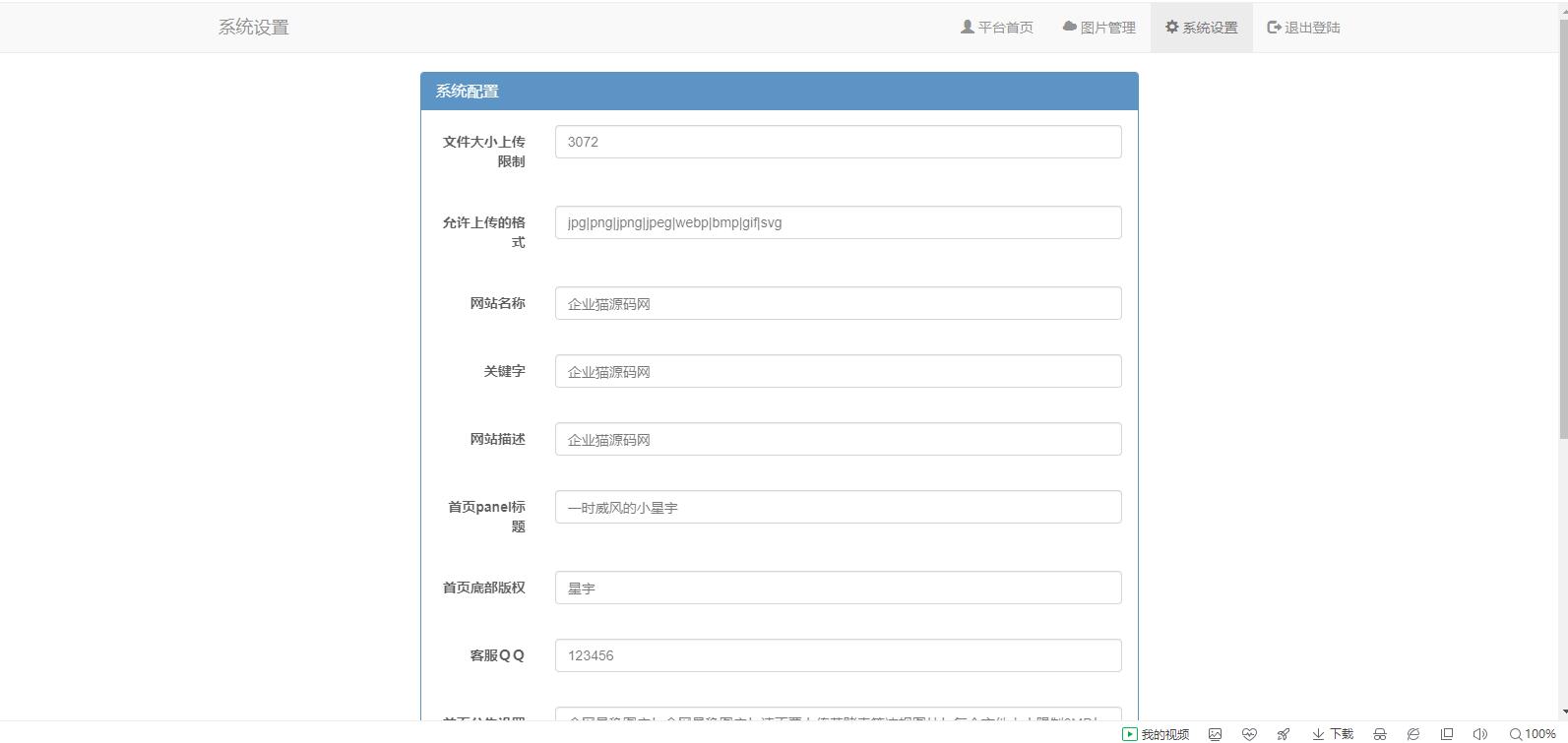Click 退出登陆 to log out
Viewport: 1568px width, 743px height.
1303,28
